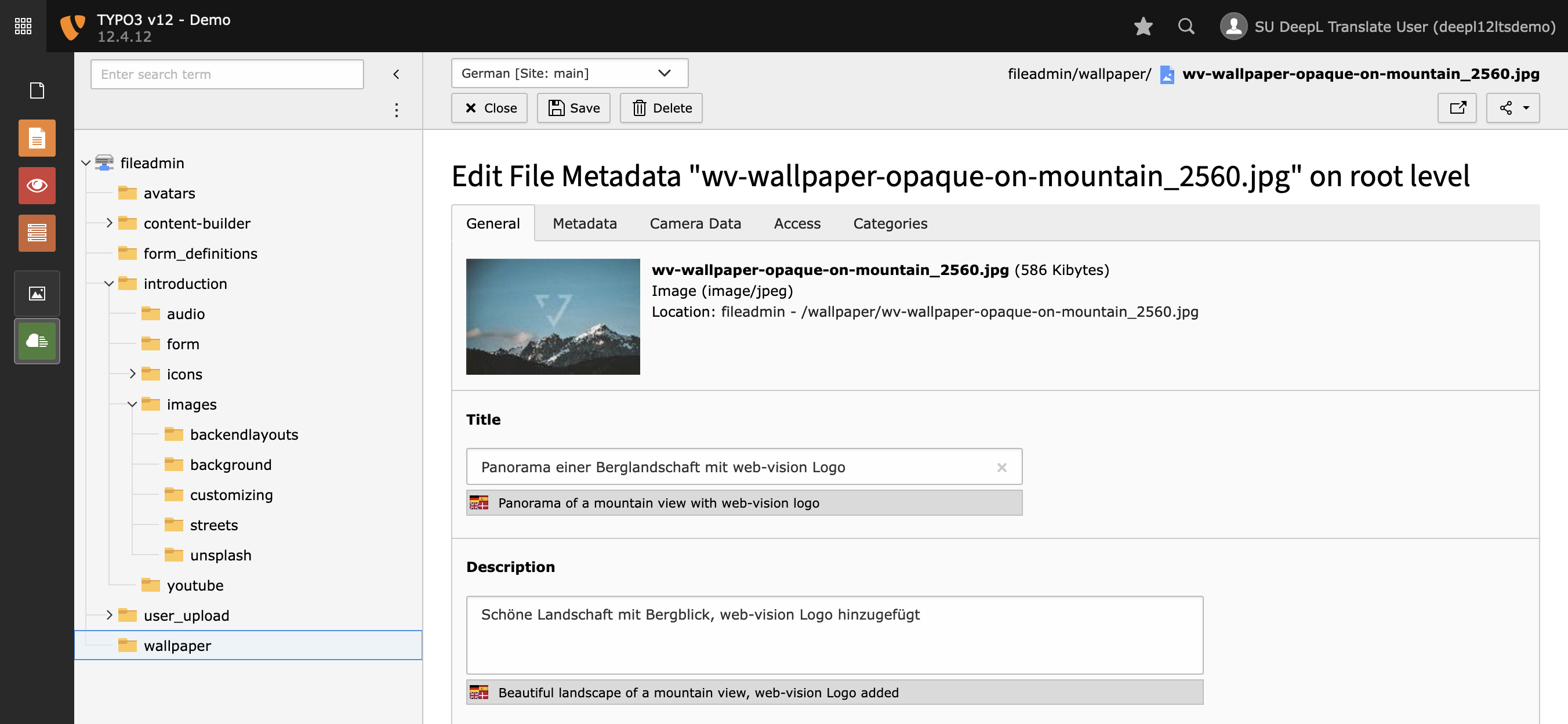Screen dimensions: 1568x724
Task: Select German site main language dropdown
Action: coord(565,72)
